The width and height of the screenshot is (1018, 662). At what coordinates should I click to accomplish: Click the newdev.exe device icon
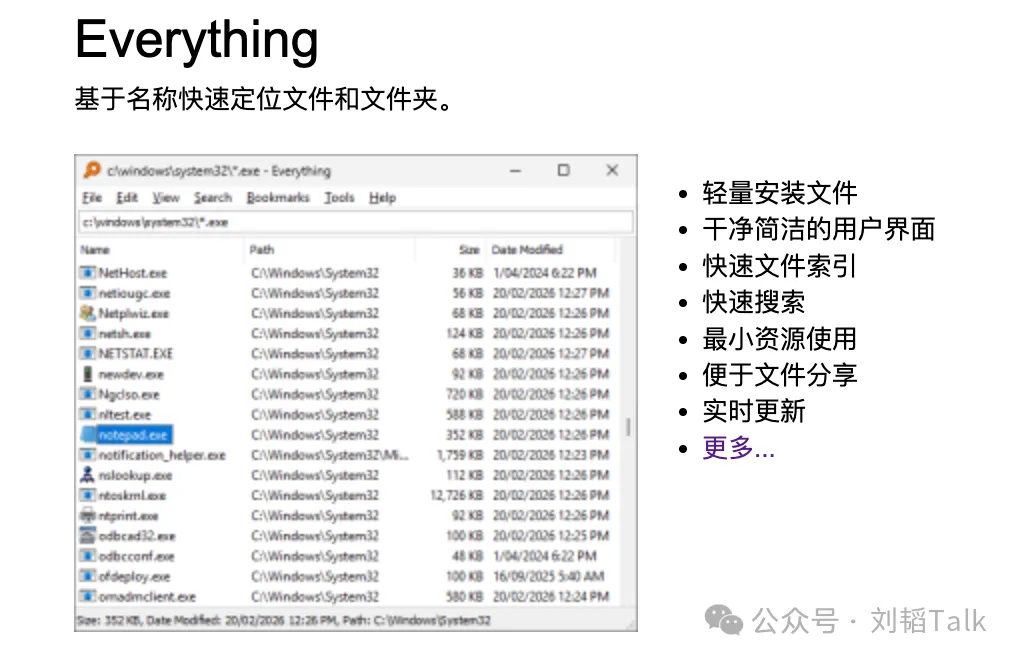(87, 374)
